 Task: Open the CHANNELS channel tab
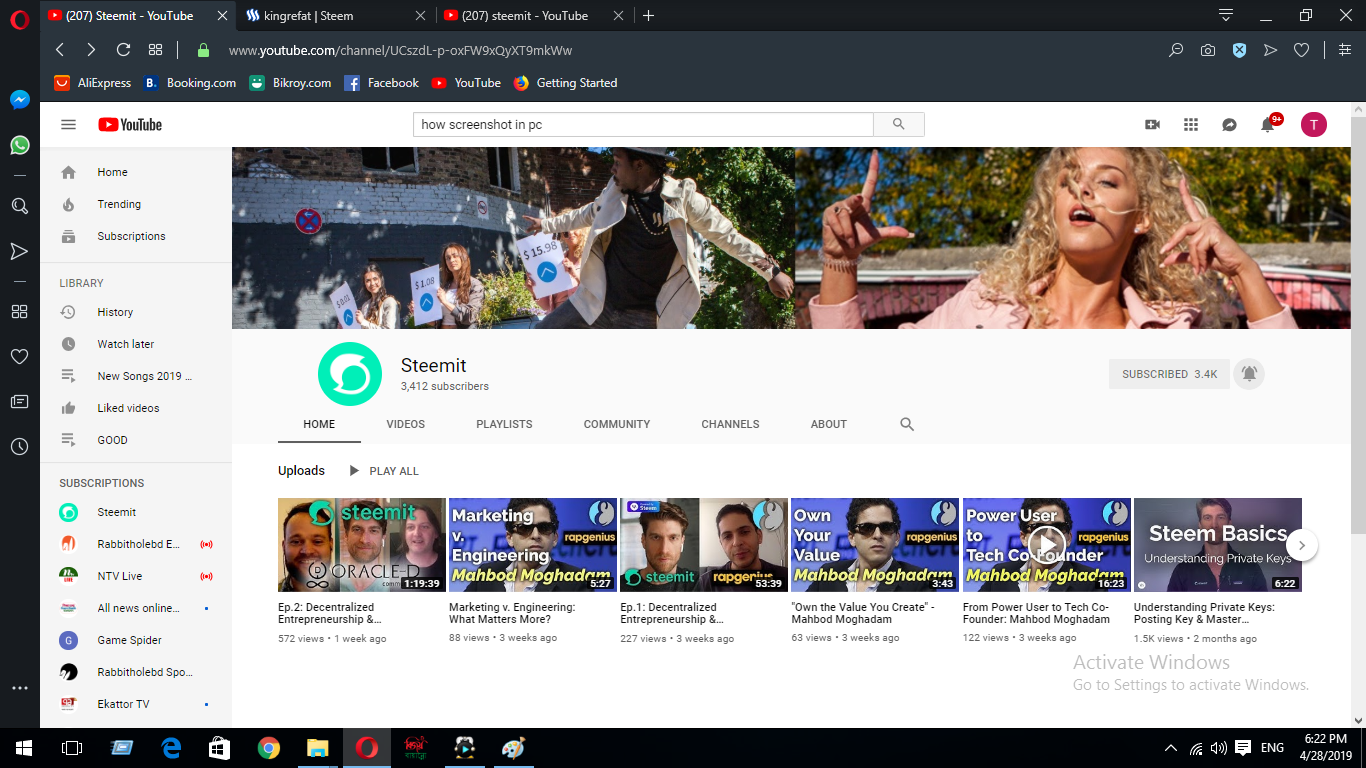[x=730, y=424]
